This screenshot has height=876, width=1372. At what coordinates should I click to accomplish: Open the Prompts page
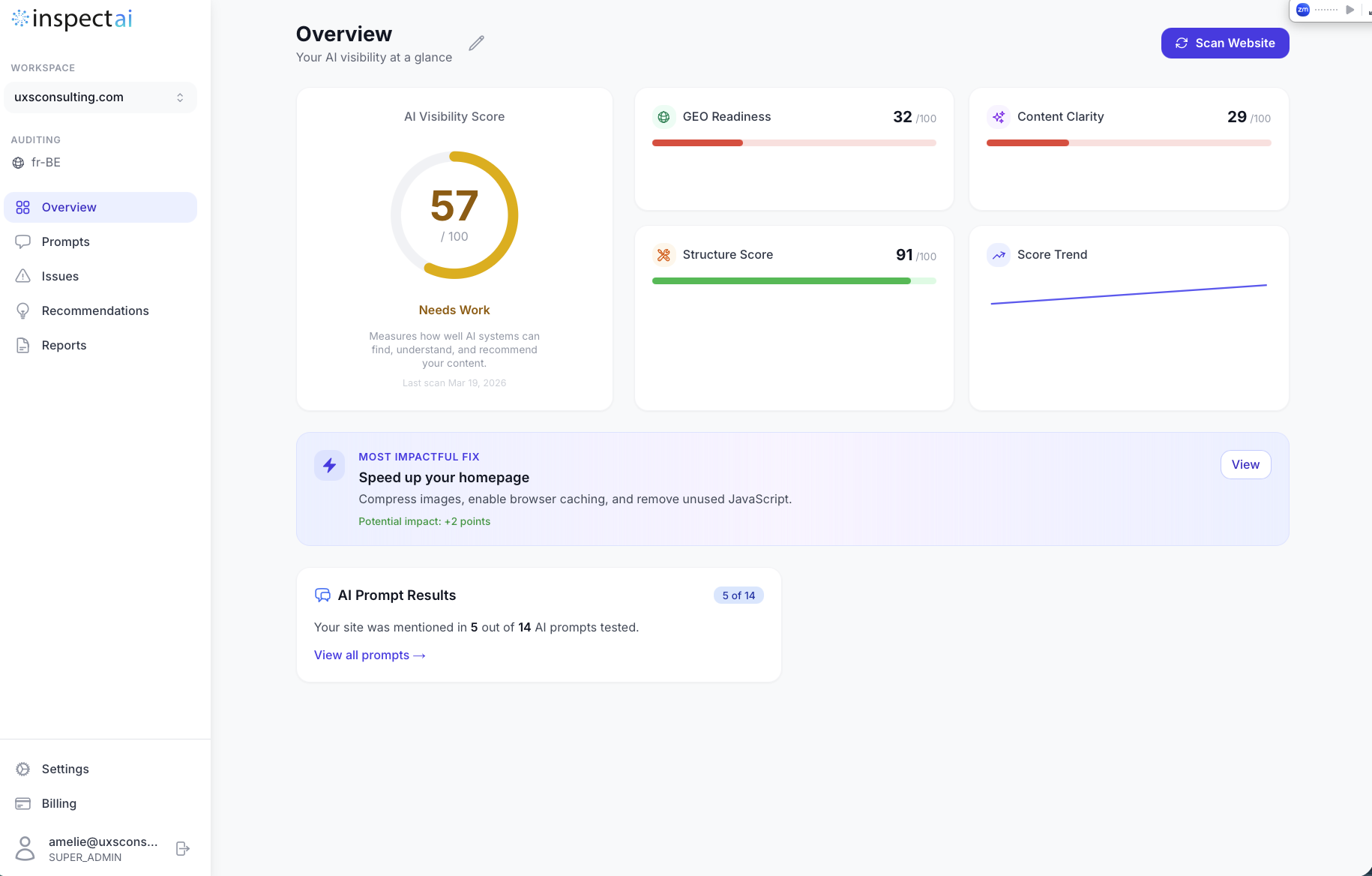100,242
